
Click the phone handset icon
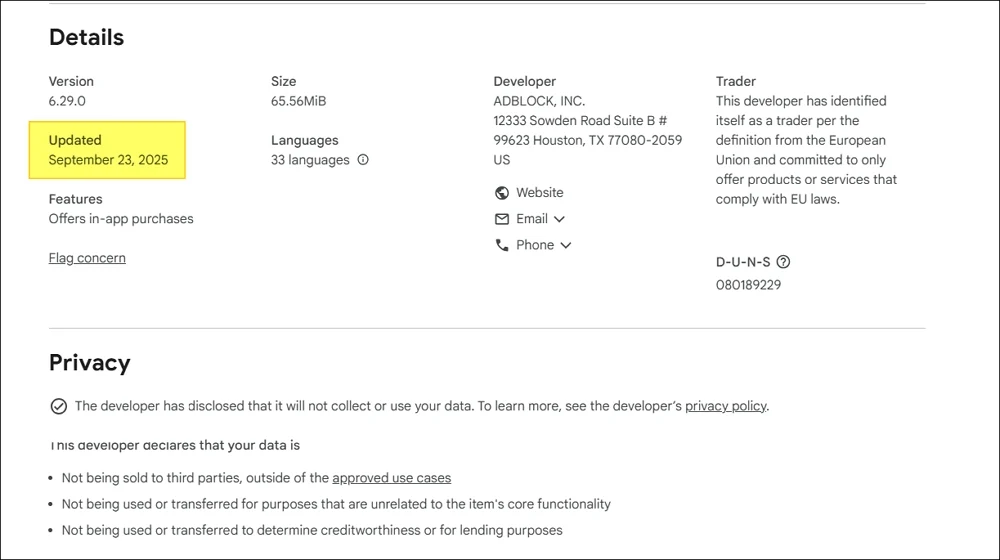click(502, 245)
